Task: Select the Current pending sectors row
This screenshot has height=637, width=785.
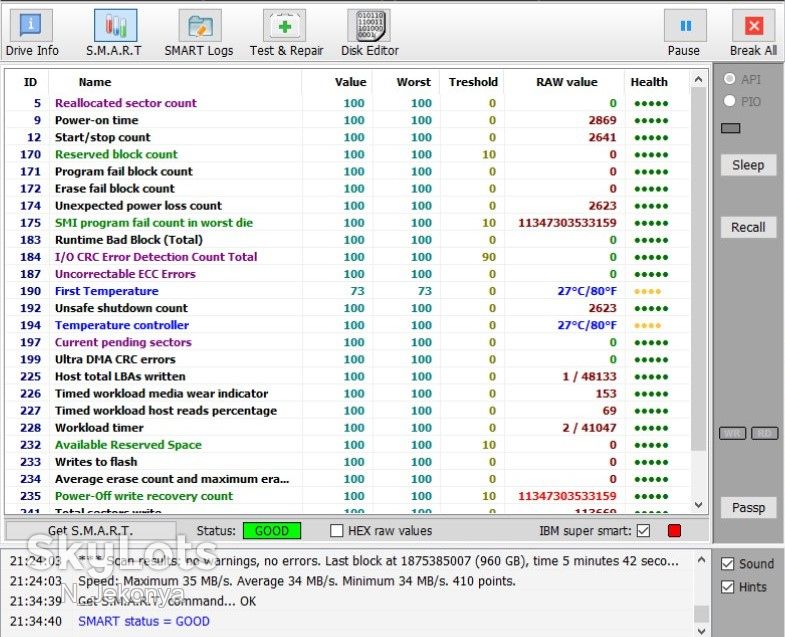Action: coord(348,342)
